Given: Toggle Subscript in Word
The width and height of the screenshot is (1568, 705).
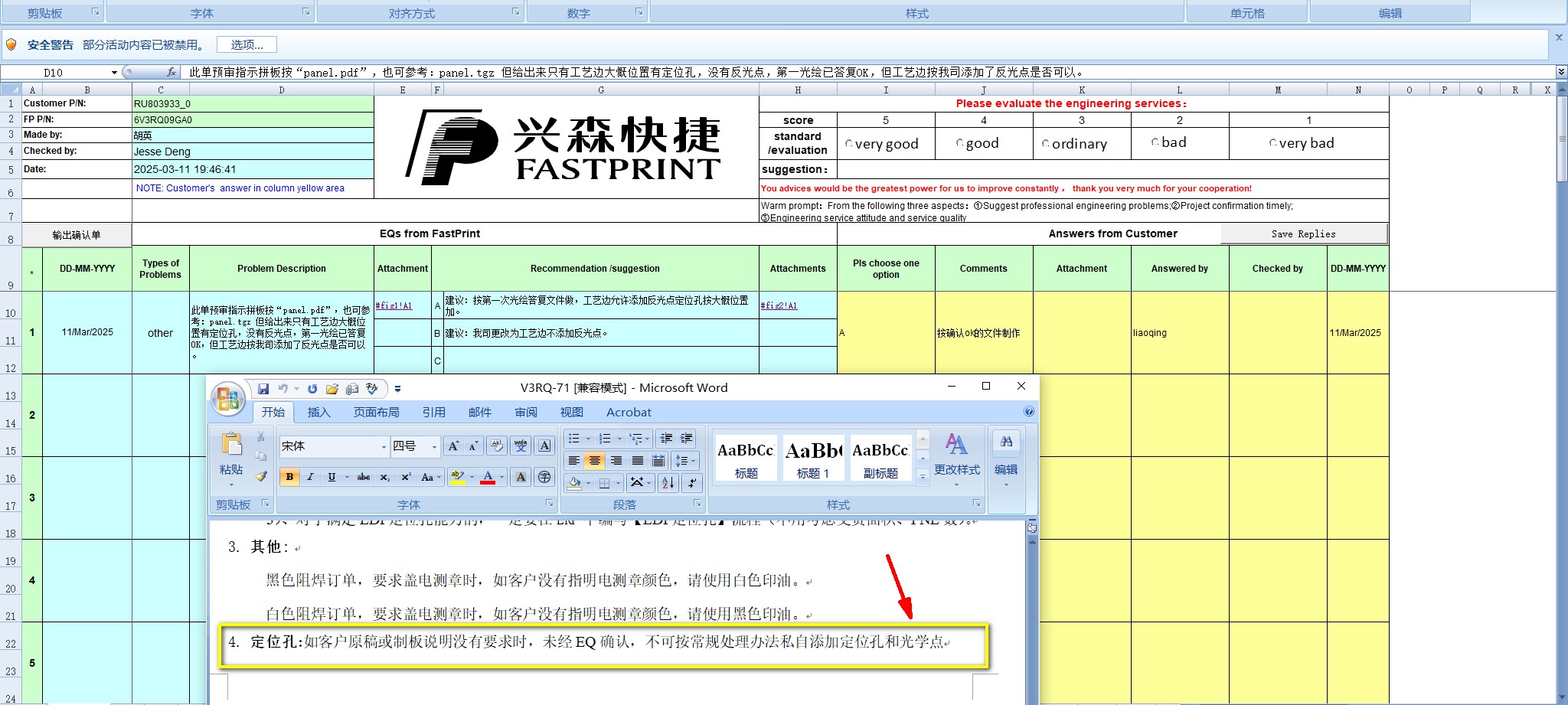Looking at the screenshot, I should (385, 477).
